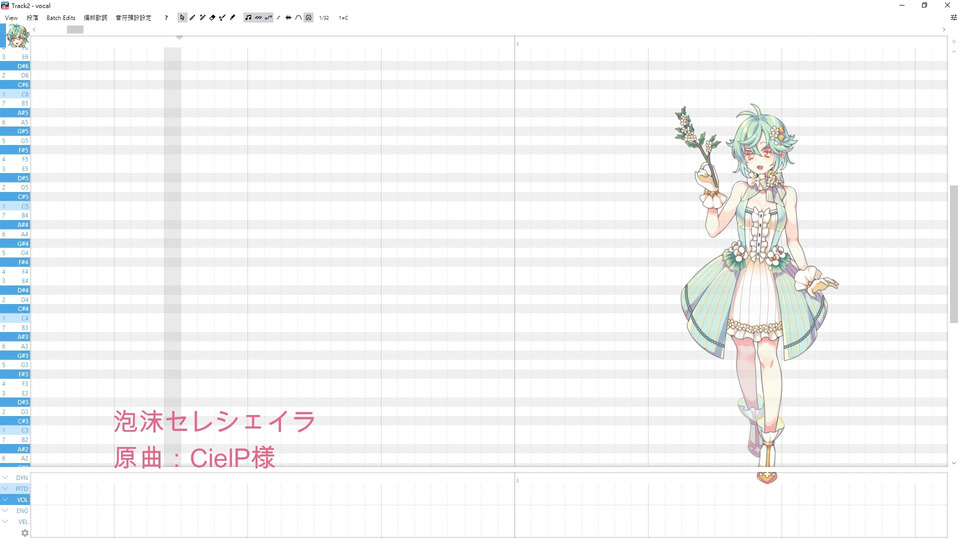The image size is (960, 540).
Task: Expand the VEL expression chevron
Action: [x=5, y=522]
